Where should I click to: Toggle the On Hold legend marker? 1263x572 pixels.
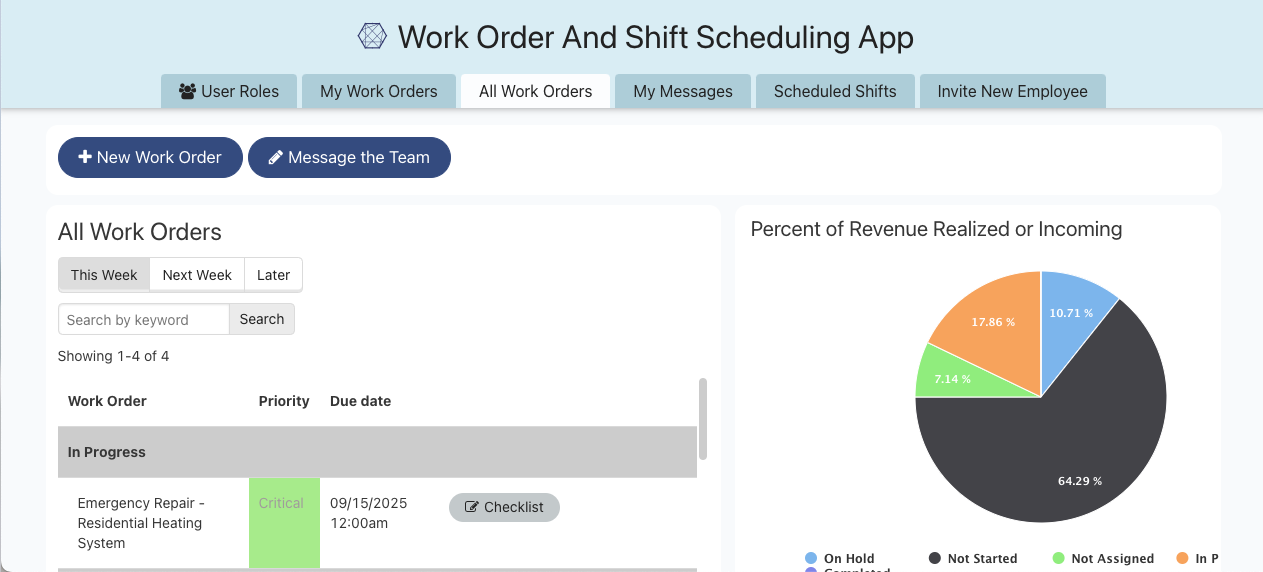pyautogui.click(x=811, y=558)
